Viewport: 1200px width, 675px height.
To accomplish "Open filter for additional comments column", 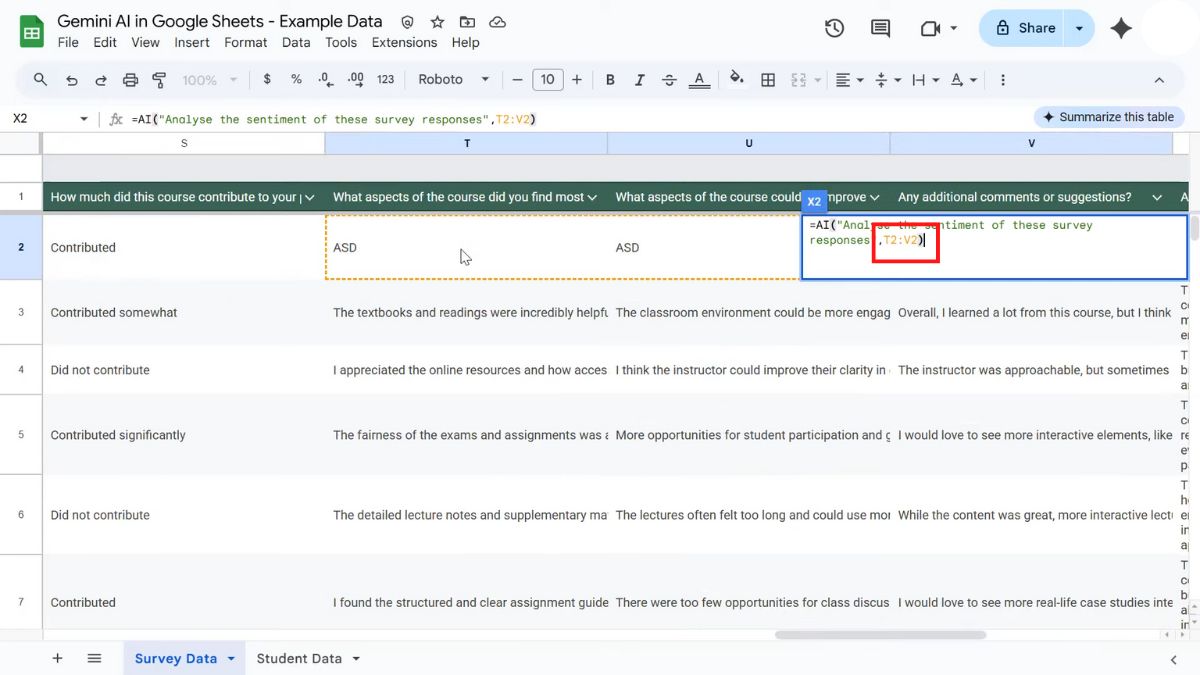I will click(x=1157, y=197).
